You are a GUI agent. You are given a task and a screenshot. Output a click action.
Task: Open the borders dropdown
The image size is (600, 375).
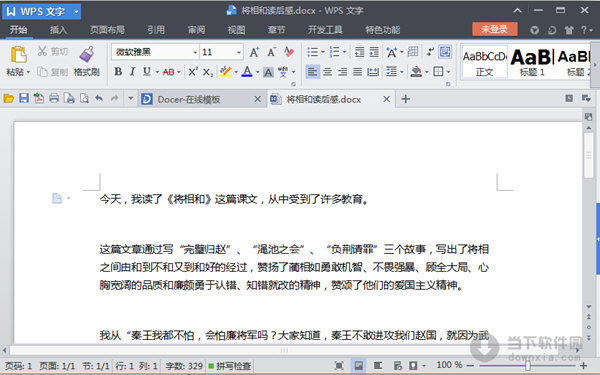tap(448, 72)
